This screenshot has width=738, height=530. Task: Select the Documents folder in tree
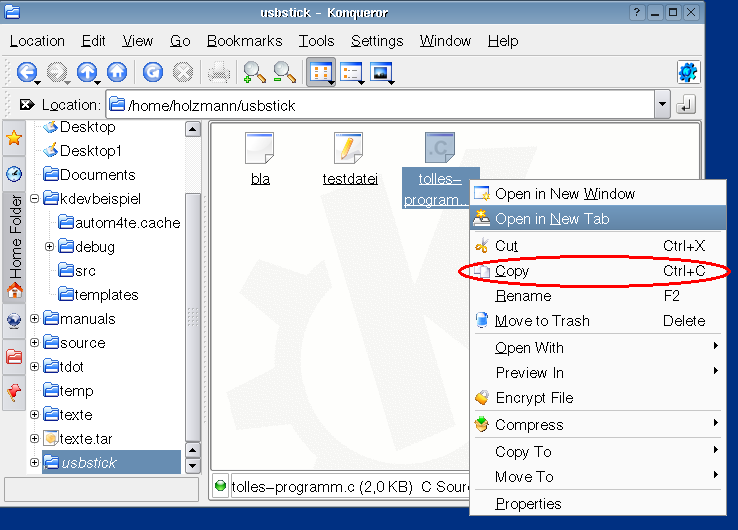[89, 175]
